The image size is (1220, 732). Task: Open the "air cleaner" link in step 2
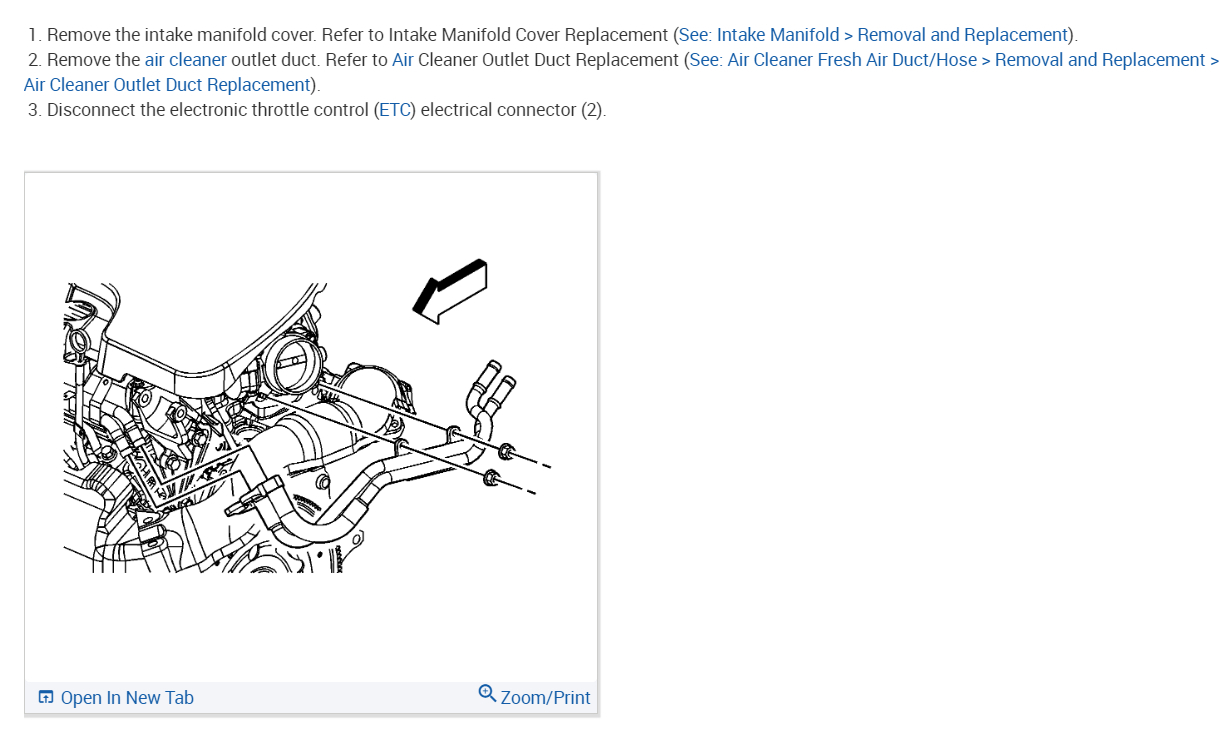[x=186, y=60]
